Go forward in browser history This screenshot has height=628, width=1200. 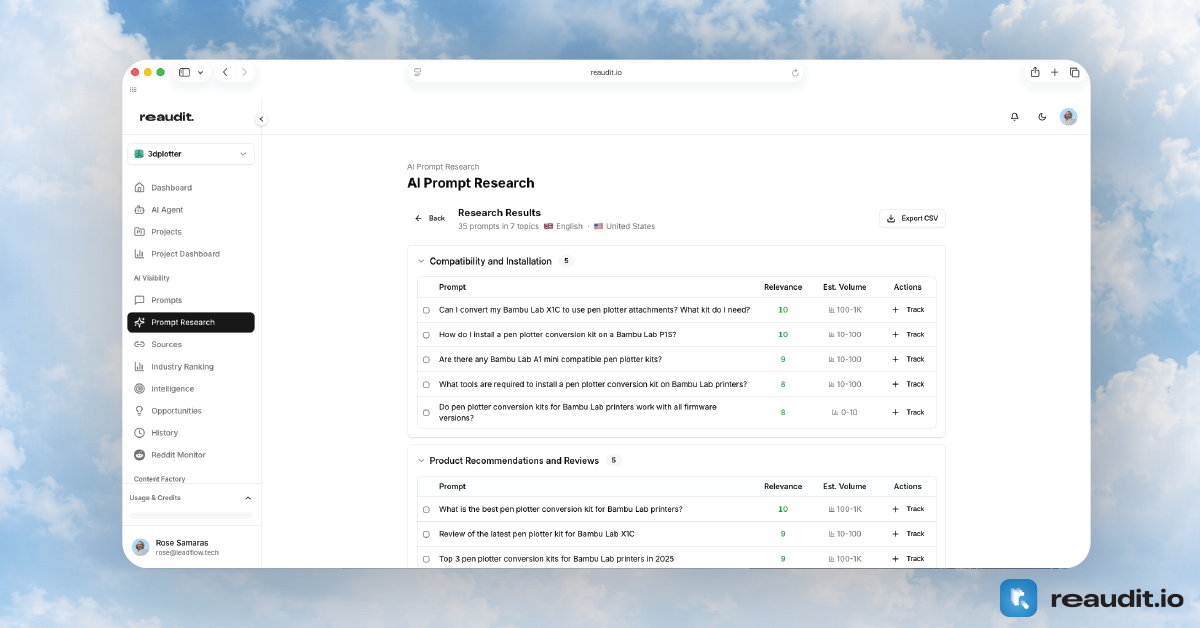point(245,72)
